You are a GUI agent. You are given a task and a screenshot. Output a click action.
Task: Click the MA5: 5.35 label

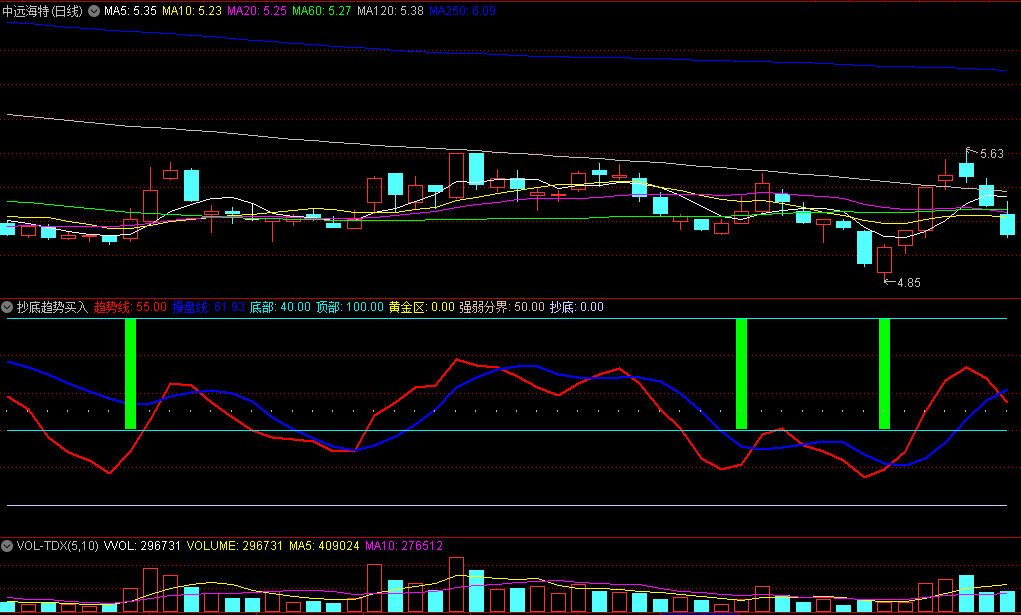(130, 10)
